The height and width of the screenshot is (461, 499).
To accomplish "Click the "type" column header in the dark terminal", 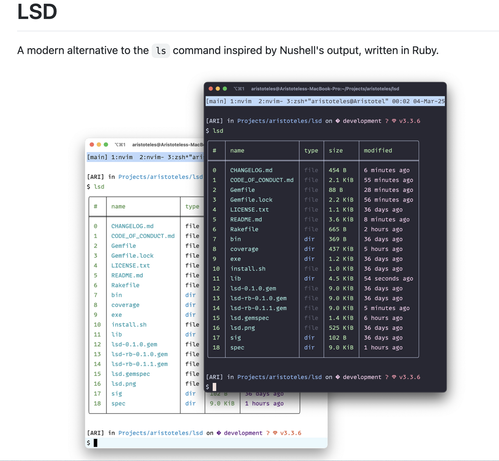I will (x=311, y=151).
